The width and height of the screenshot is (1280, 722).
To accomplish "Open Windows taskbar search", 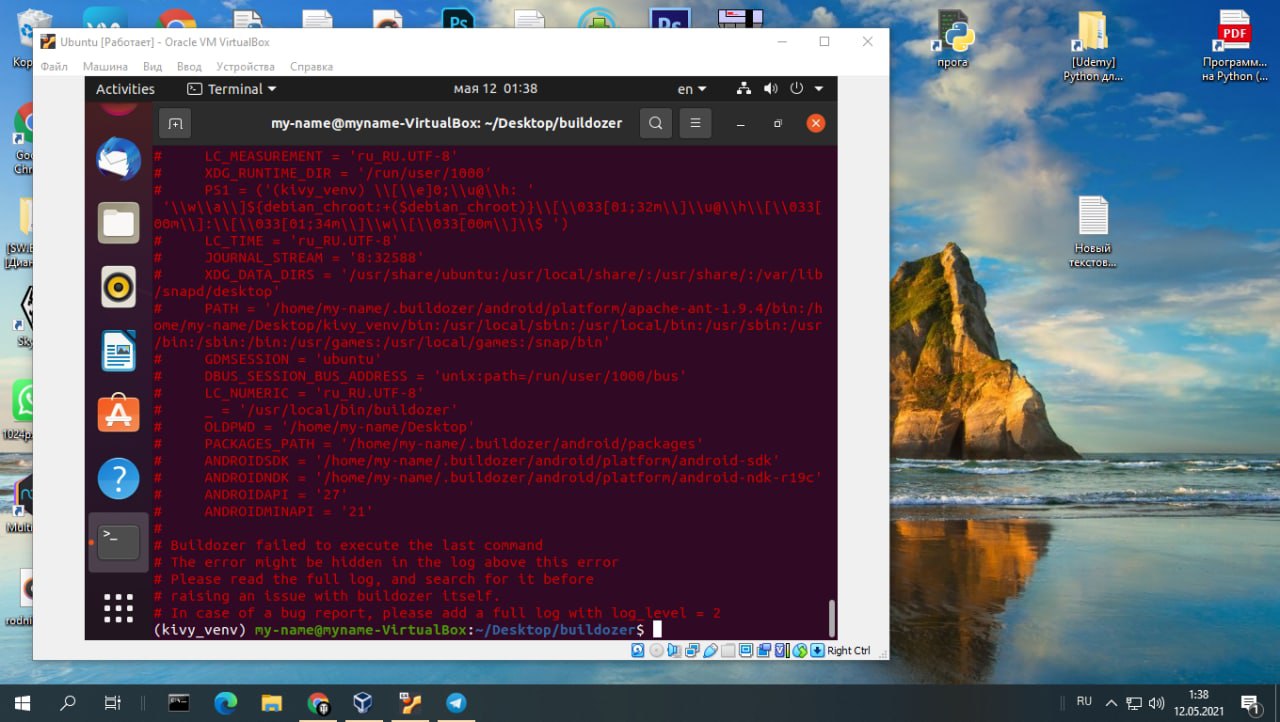I will (x=68, y=703).
